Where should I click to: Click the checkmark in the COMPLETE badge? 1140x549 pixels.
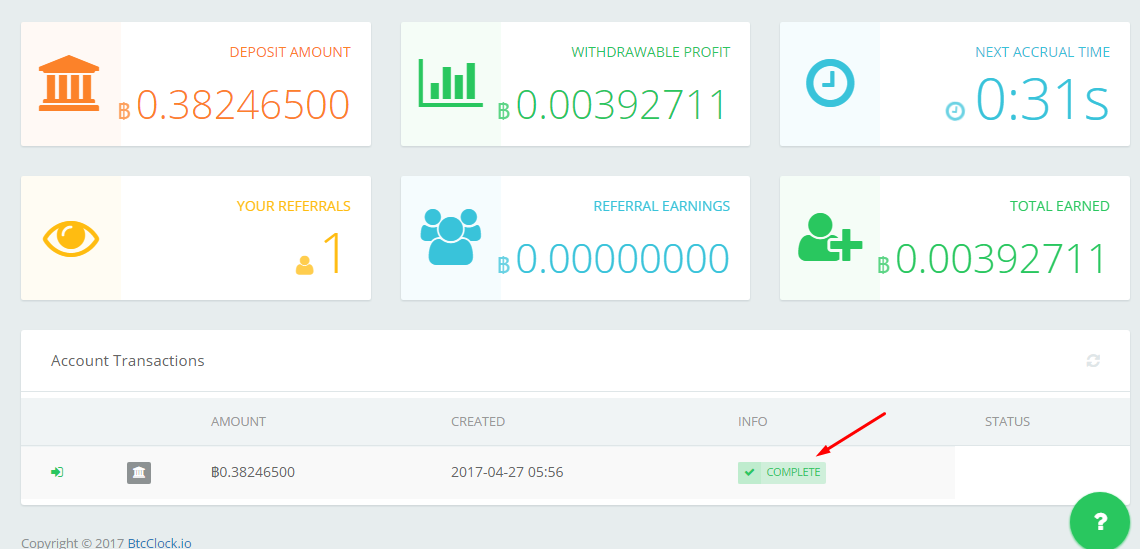[x=750, y=473]
